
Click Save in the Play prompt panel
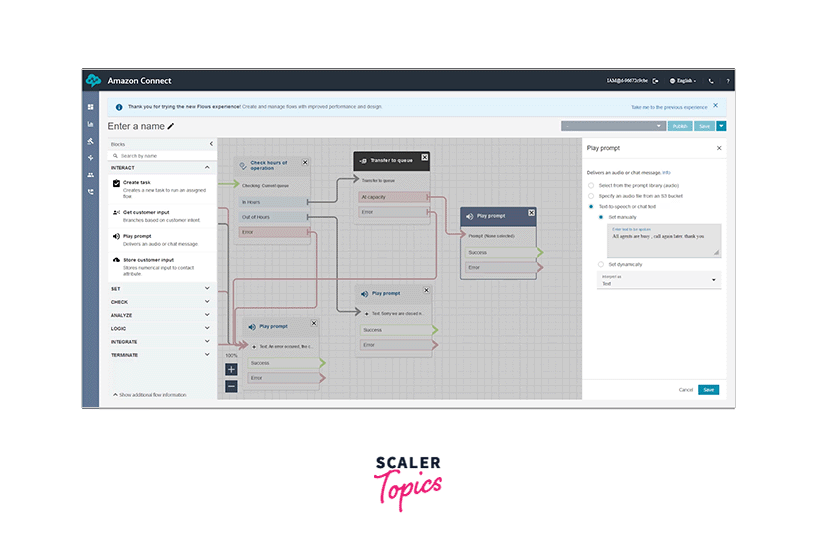coord(708,390)
